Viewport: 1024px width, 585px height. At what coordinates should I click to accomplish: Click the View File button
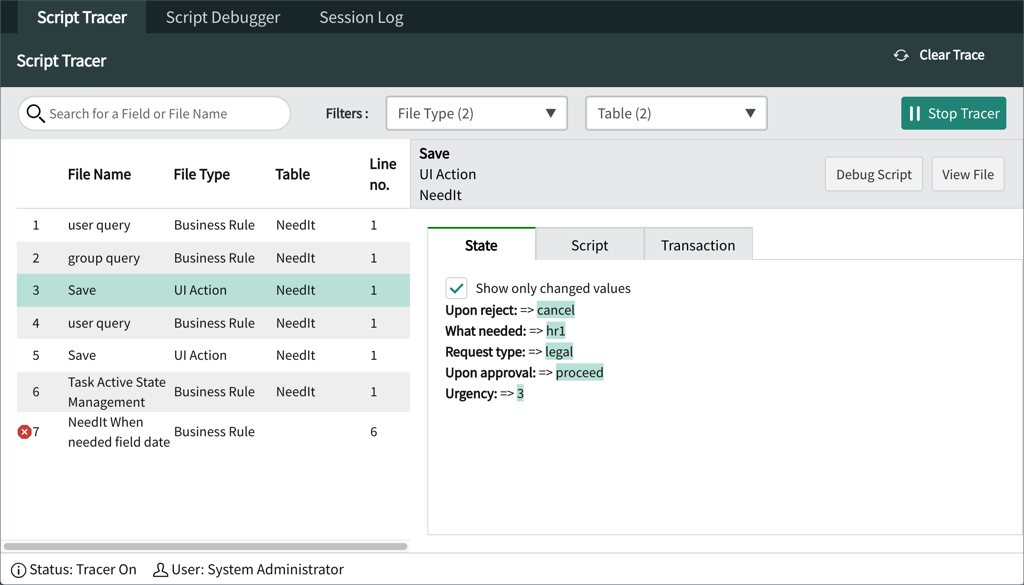(x=967, y=173)
